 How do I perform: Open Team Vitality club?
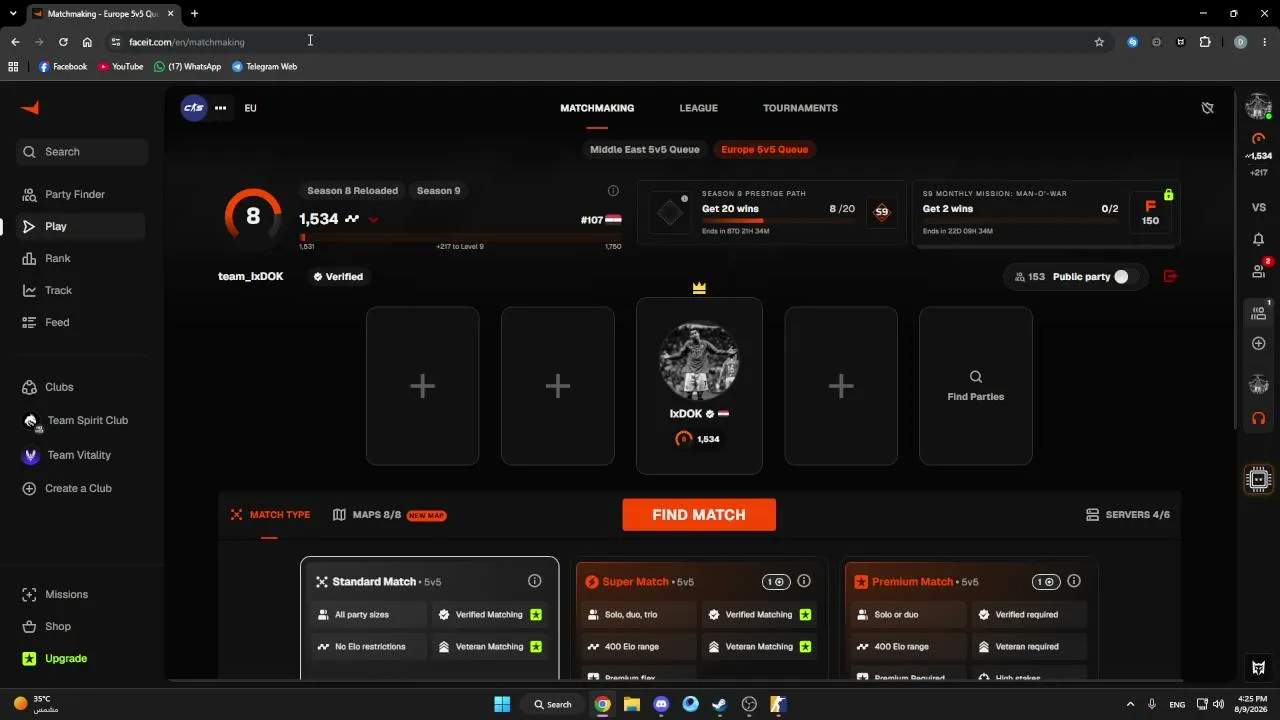[x=79, y=455]
